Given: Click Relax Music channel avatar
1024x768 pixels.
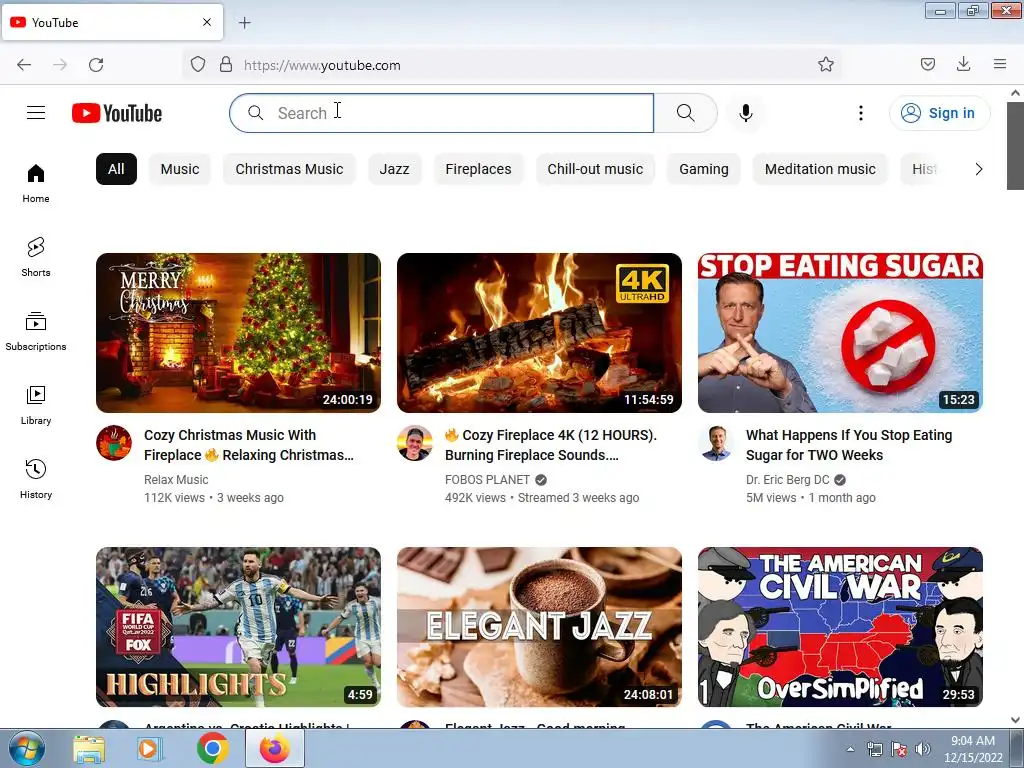Looking at the screenshot, I should coord(114,443).
